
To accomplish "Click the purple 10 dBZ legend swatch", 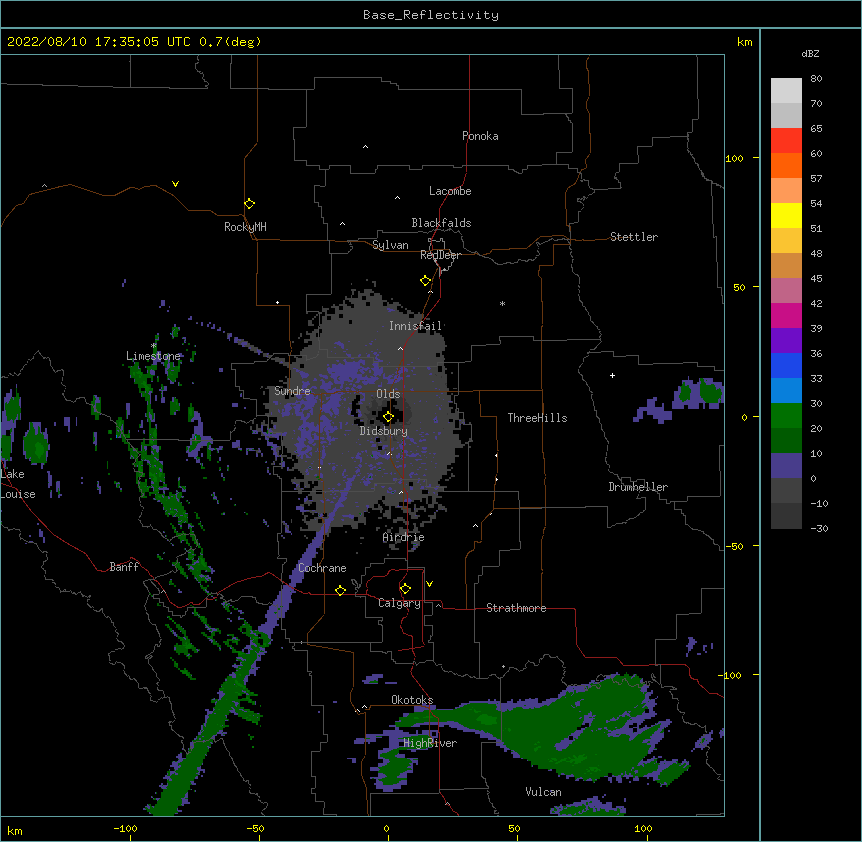I will (786, 466).
